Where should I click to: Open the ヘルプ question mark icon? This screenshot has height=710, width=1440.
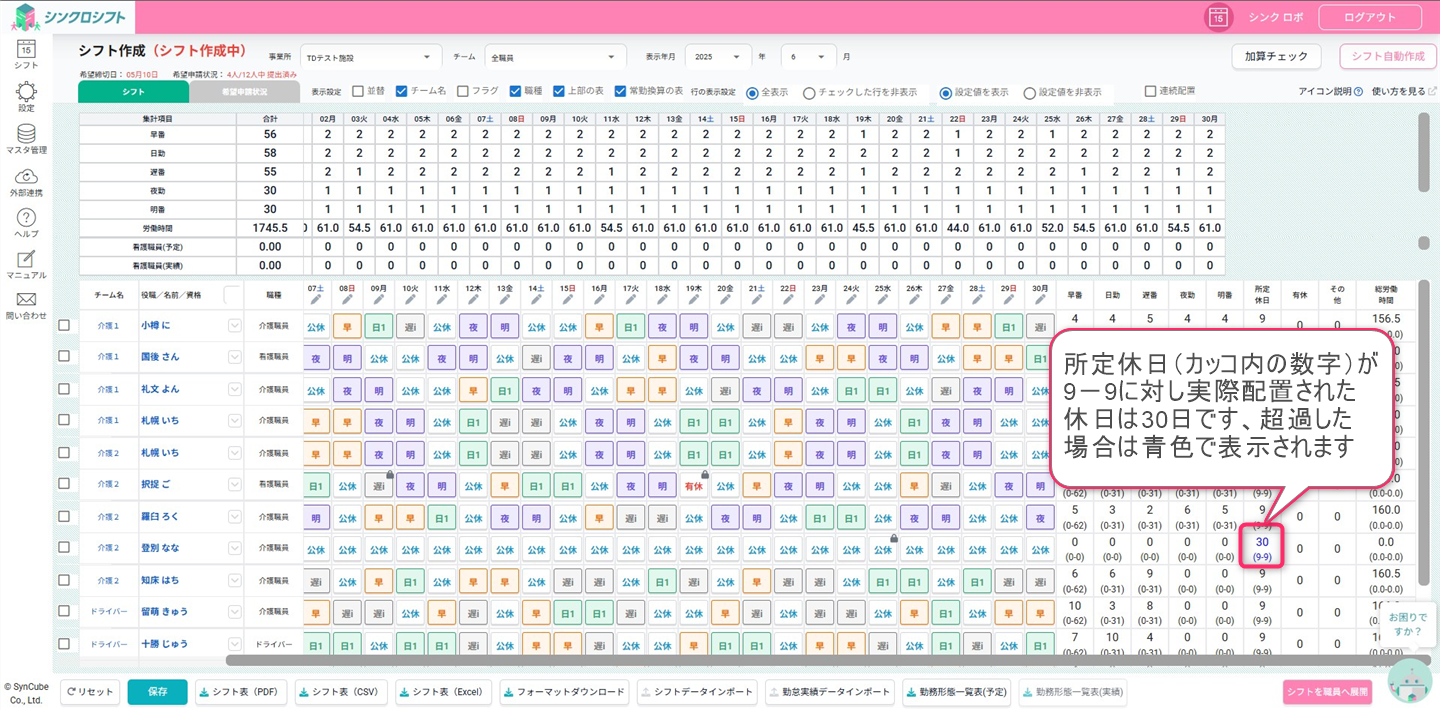(x=26, y=218)
